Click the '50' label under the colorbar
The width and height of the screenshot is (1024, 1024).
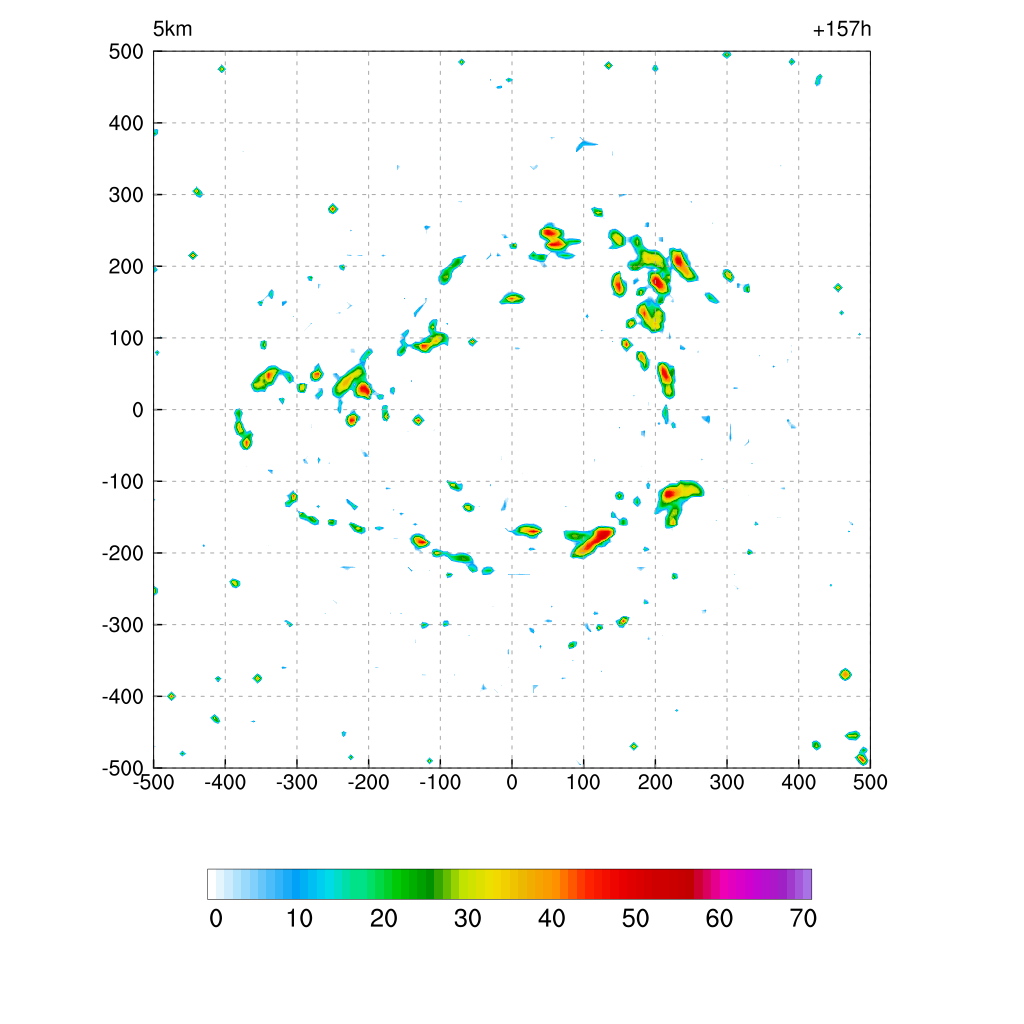pos(635,919)
